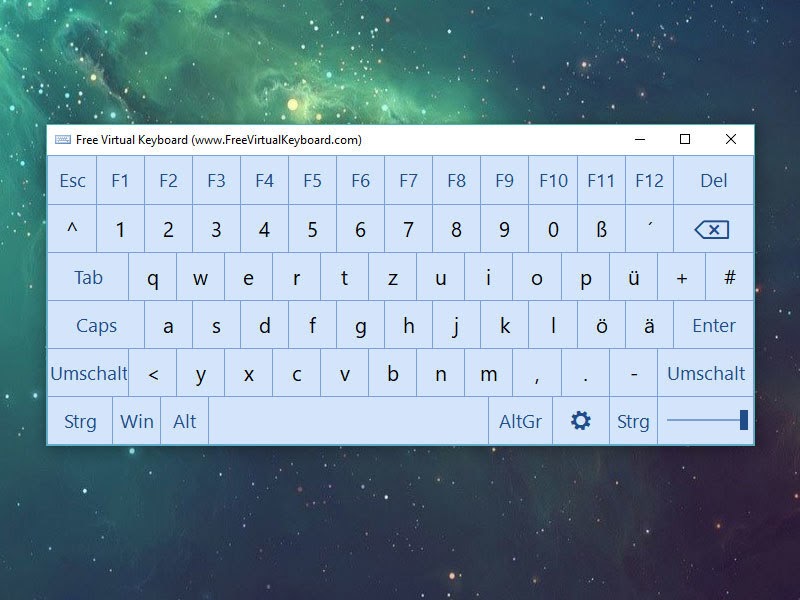Click the F12 function key
This screenshot has height=600, width=800.
click(649, 181)
